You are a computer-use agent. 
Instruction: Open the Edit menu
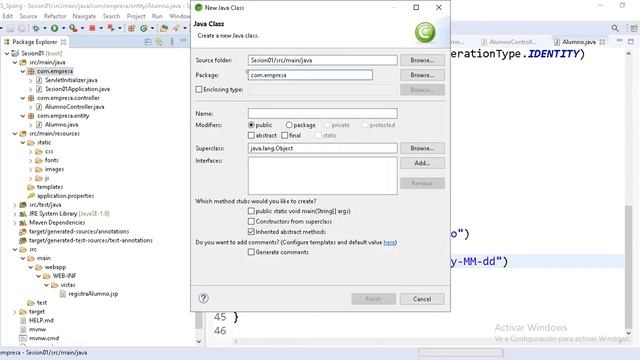[x=7, y=16]
